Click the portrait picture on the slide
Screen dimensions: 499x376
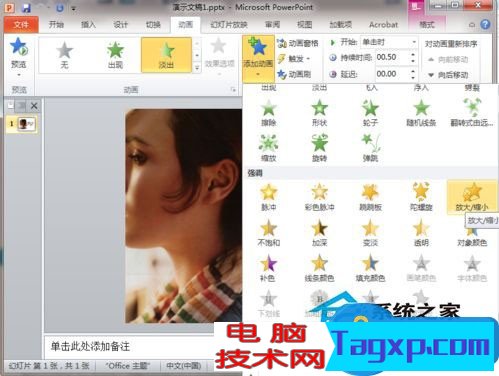point(184,216)
